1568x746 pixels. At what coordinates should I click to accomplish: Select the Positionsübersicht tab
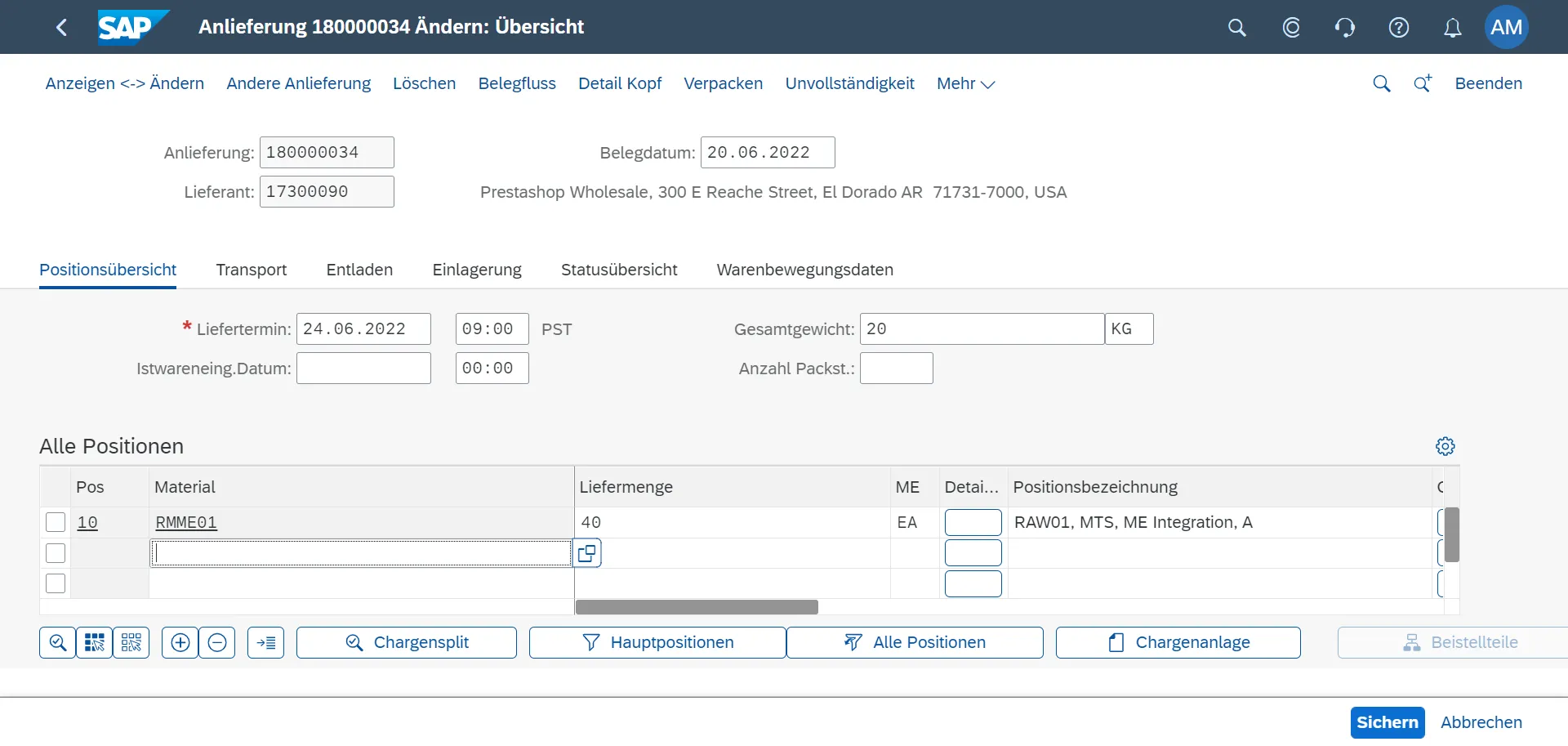[x=108, y=270]
